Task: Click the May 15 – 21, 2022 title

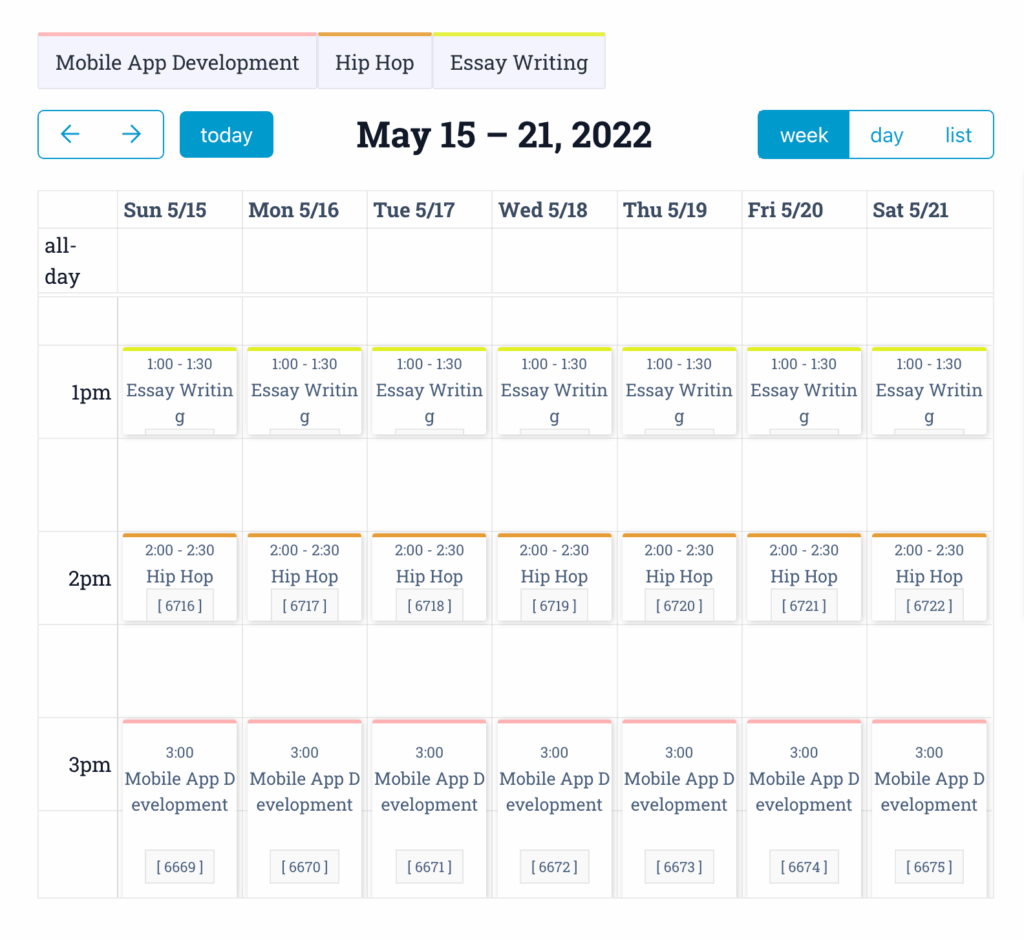Action: click(x=504, y=135)
